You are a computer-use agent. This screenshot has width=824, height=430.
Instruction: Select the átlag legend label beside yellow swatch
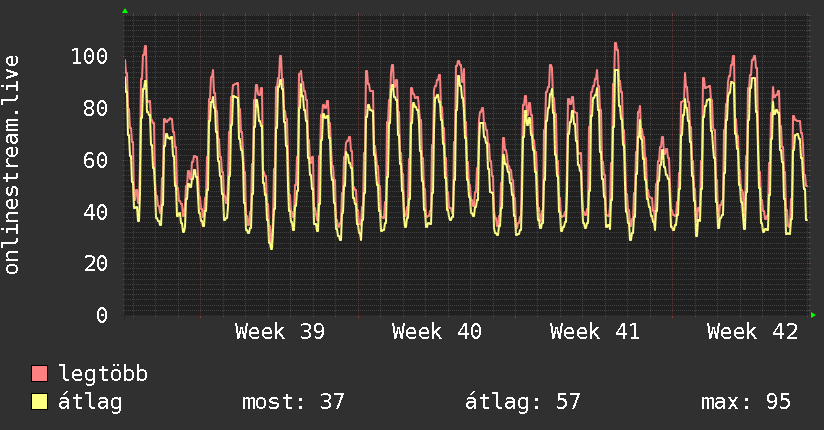pyautogui.click(x=90, y=402)
